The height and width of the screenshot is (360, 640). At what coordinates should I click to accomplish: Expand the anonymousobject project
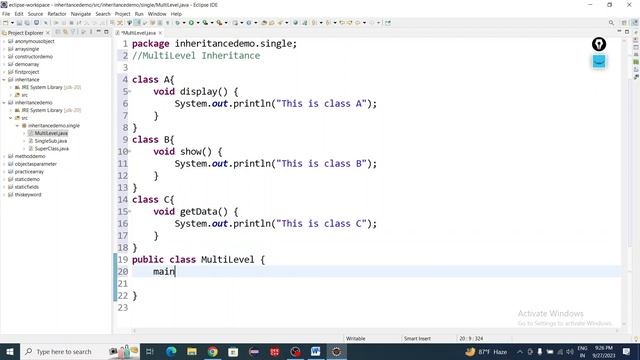[x=4, y=41]
